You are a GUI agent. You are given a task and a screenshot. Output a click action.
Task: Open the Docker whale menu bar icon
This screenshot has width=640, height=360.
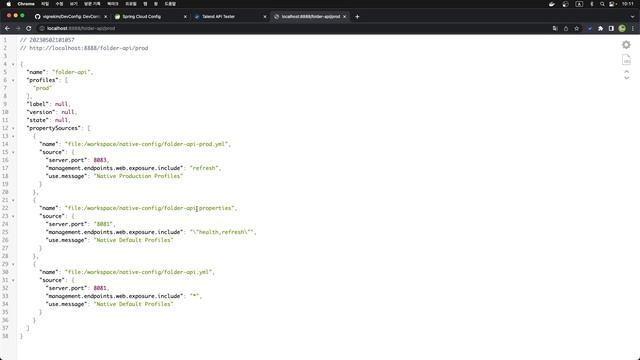point(552,4)
